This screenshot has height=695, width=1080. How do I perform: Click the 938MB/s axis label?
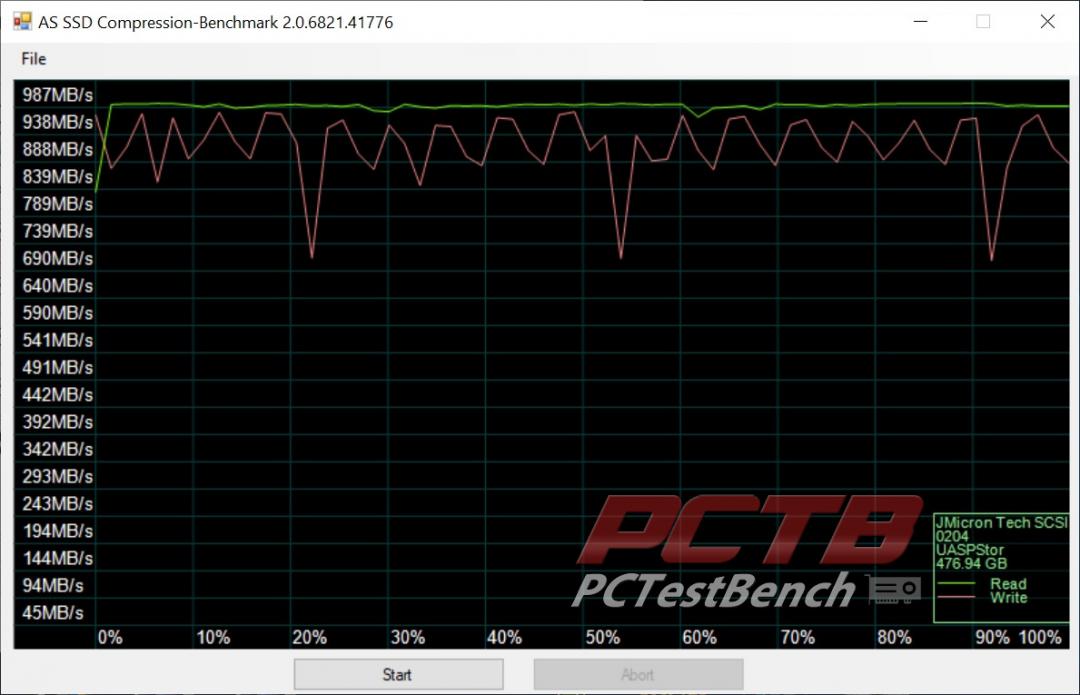[x=57, y=122]
